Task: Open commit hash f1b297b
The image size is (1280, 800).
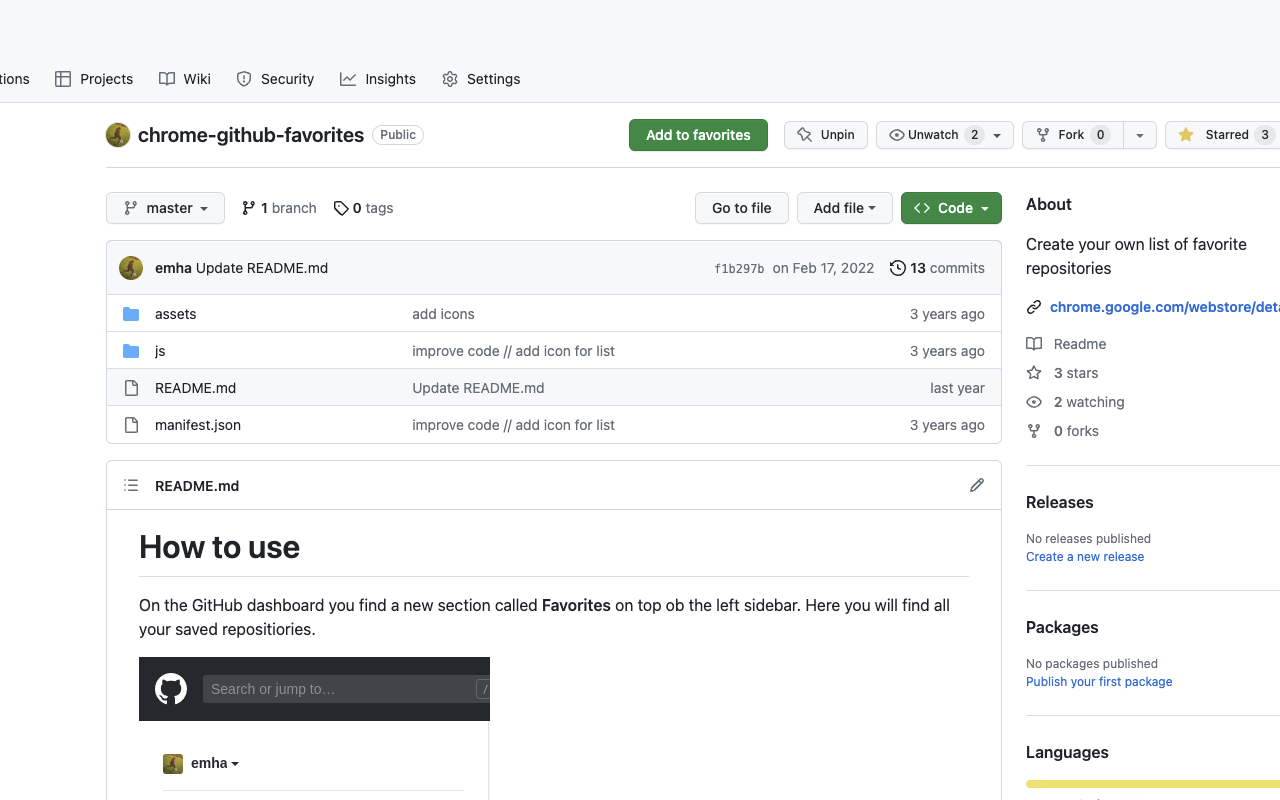Action: pos(739,269)
